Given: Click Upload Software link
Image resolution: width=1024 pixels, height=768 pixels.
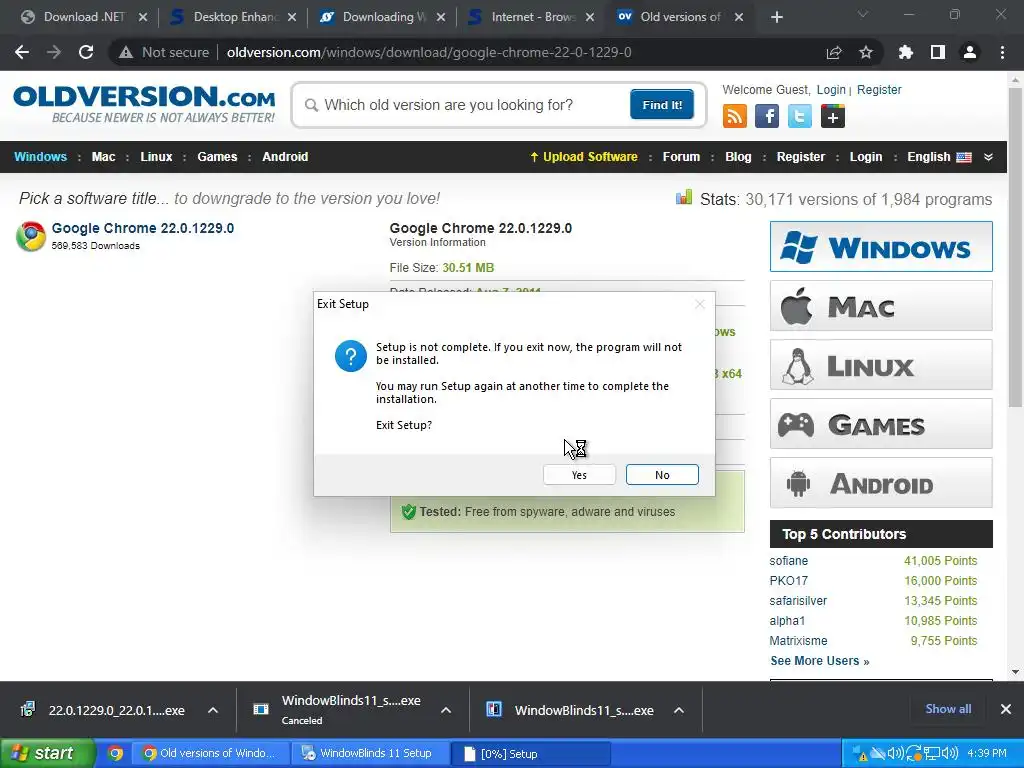Looking at the screenshot, I should pyautogui.click(x=583, y=157).
